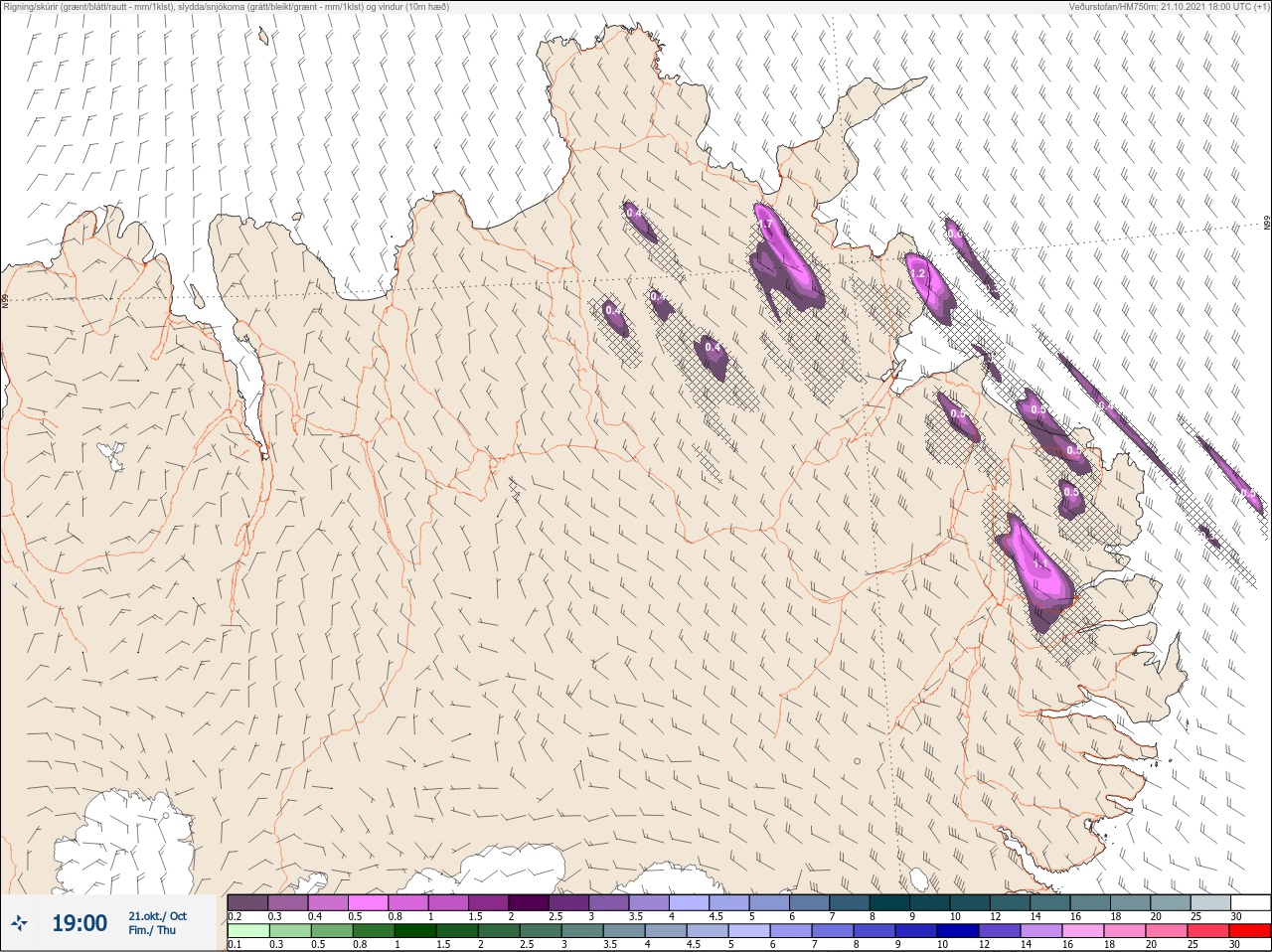Image resolution: width=1272 pixels, height=952 pixels.
Task: Click the 'Fim./ Thu' weekday text
Action: point(152,930)
